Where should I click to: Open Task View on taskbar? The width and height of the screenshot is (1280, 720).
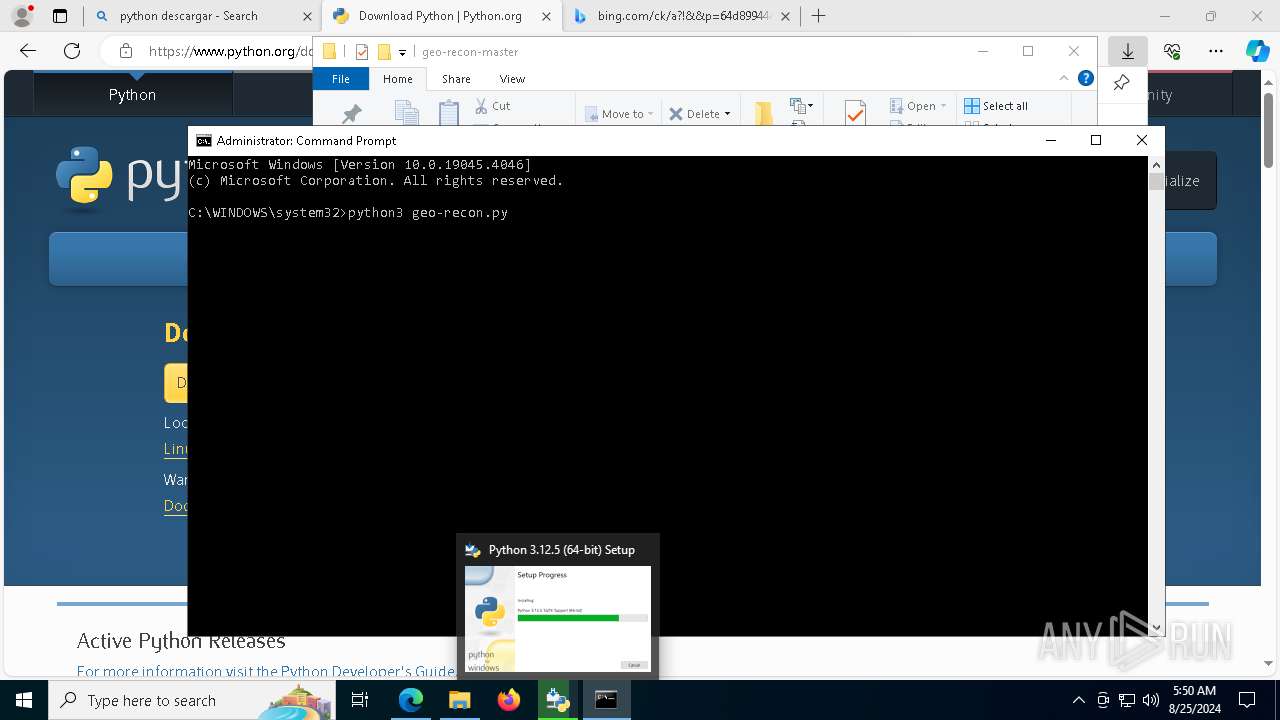point(360,700)
